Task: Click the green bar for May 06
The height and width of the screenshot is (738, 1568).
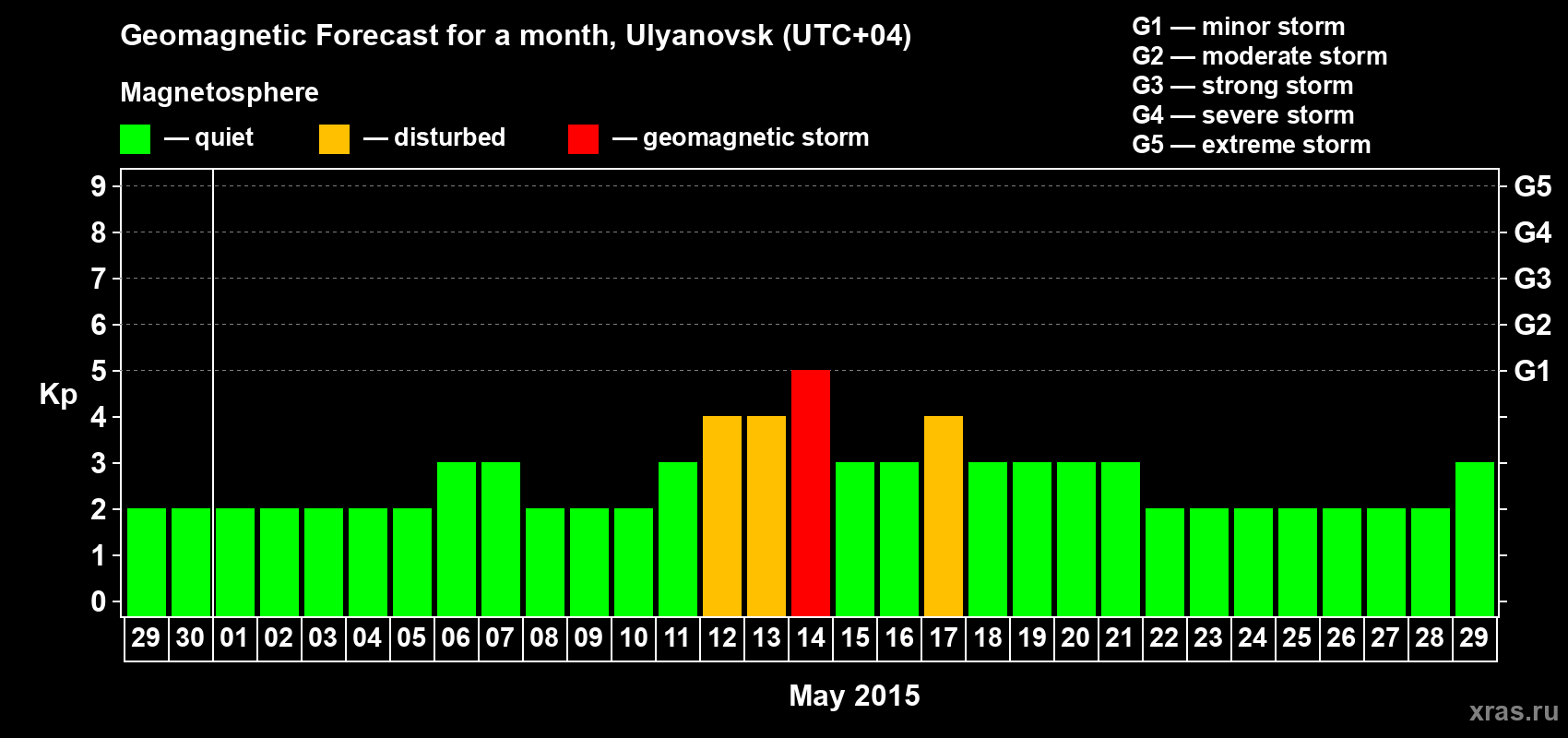Action: (457, 539)
